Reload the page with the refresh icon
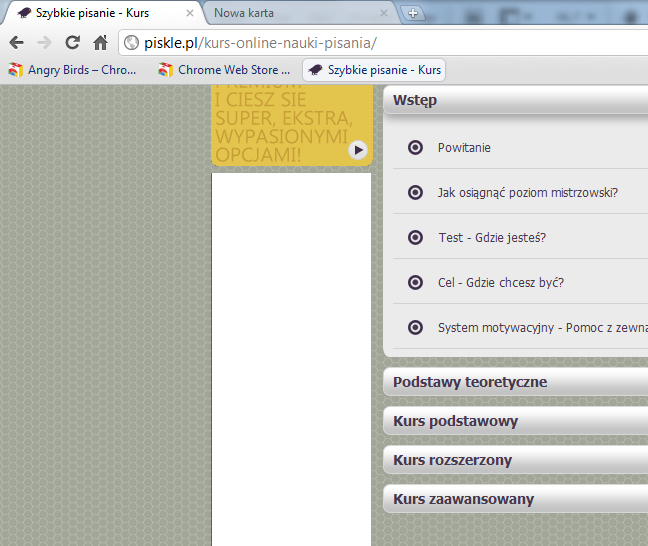This screenshot has width=648, height=546. 72,42
